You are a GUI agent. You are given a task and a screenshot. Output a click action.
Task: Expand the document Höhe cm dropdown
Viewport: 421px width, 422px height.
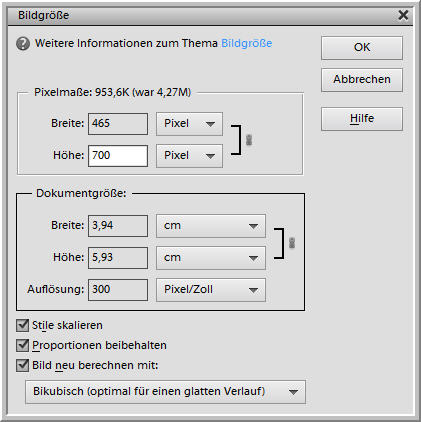click(x=211, y=258)
